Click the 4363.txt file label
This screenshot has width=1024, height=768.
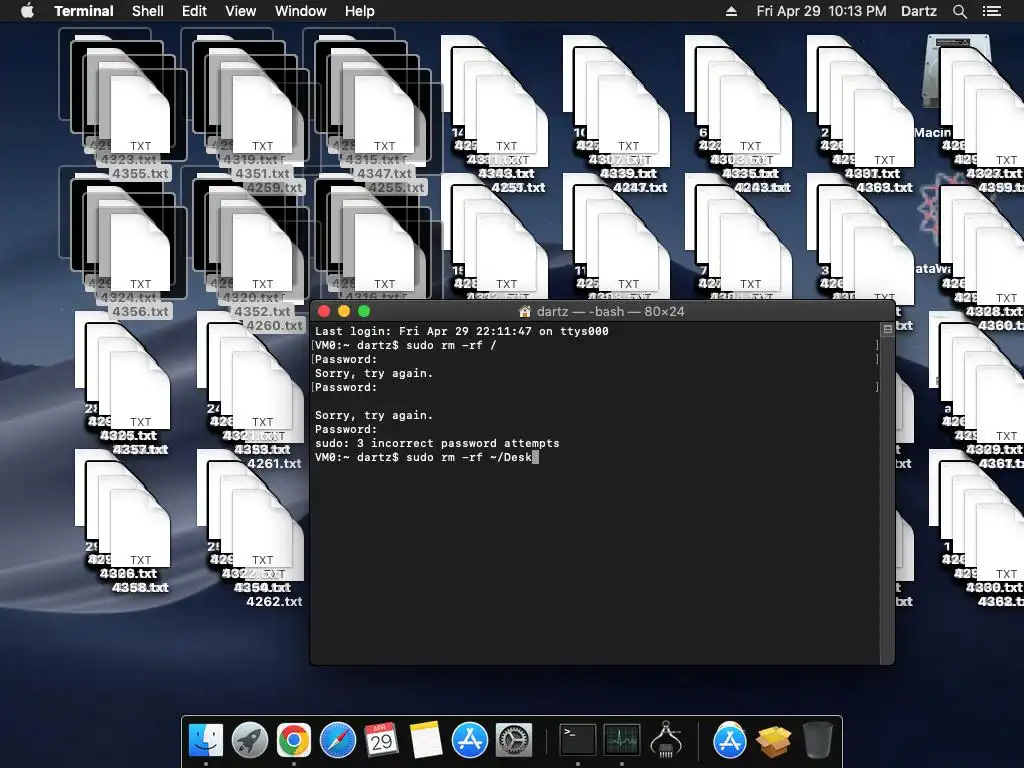[884, 187]
